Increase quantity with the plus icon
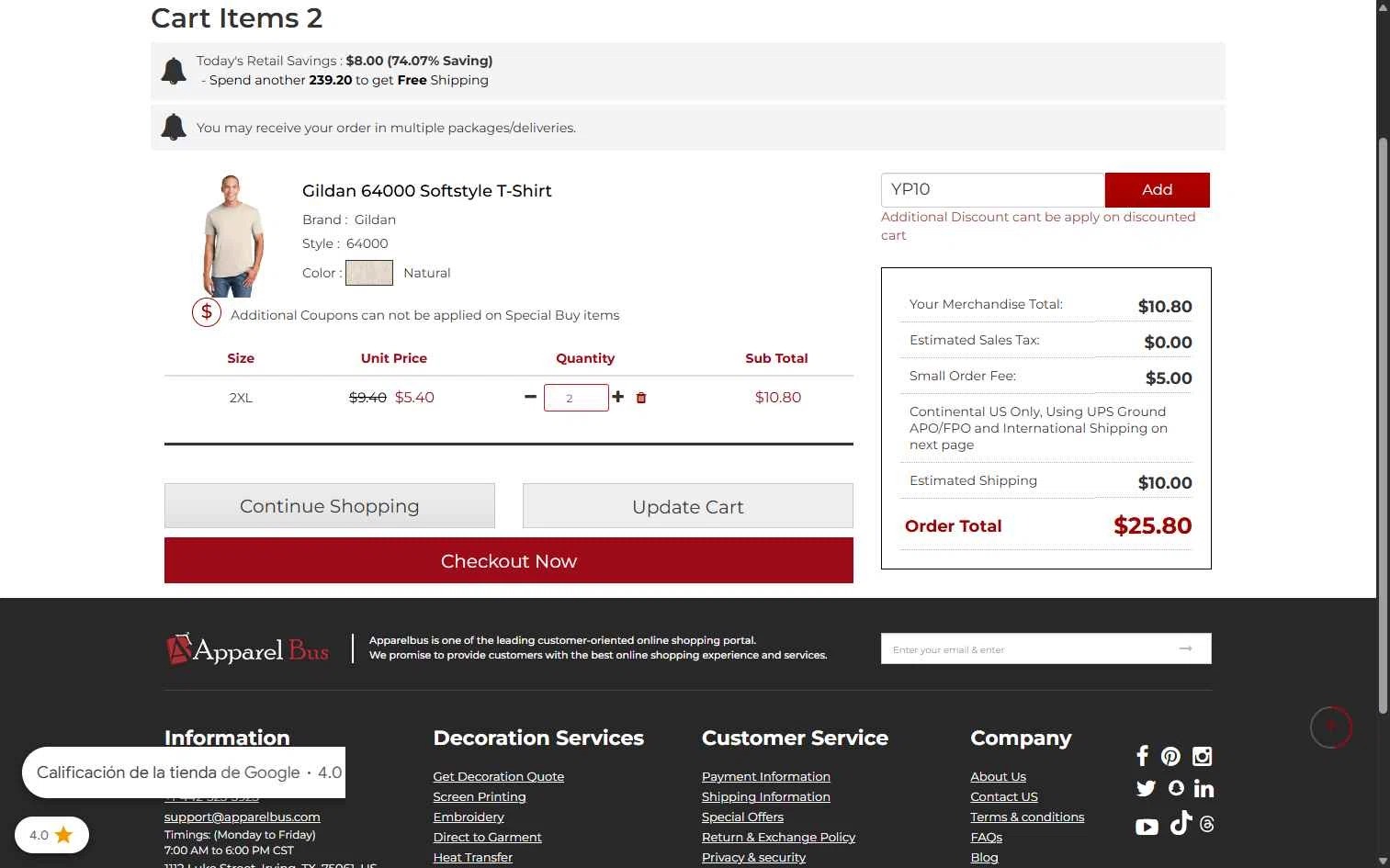The height and width of the screenshot is (868, 1390). (x=617, y=397)
